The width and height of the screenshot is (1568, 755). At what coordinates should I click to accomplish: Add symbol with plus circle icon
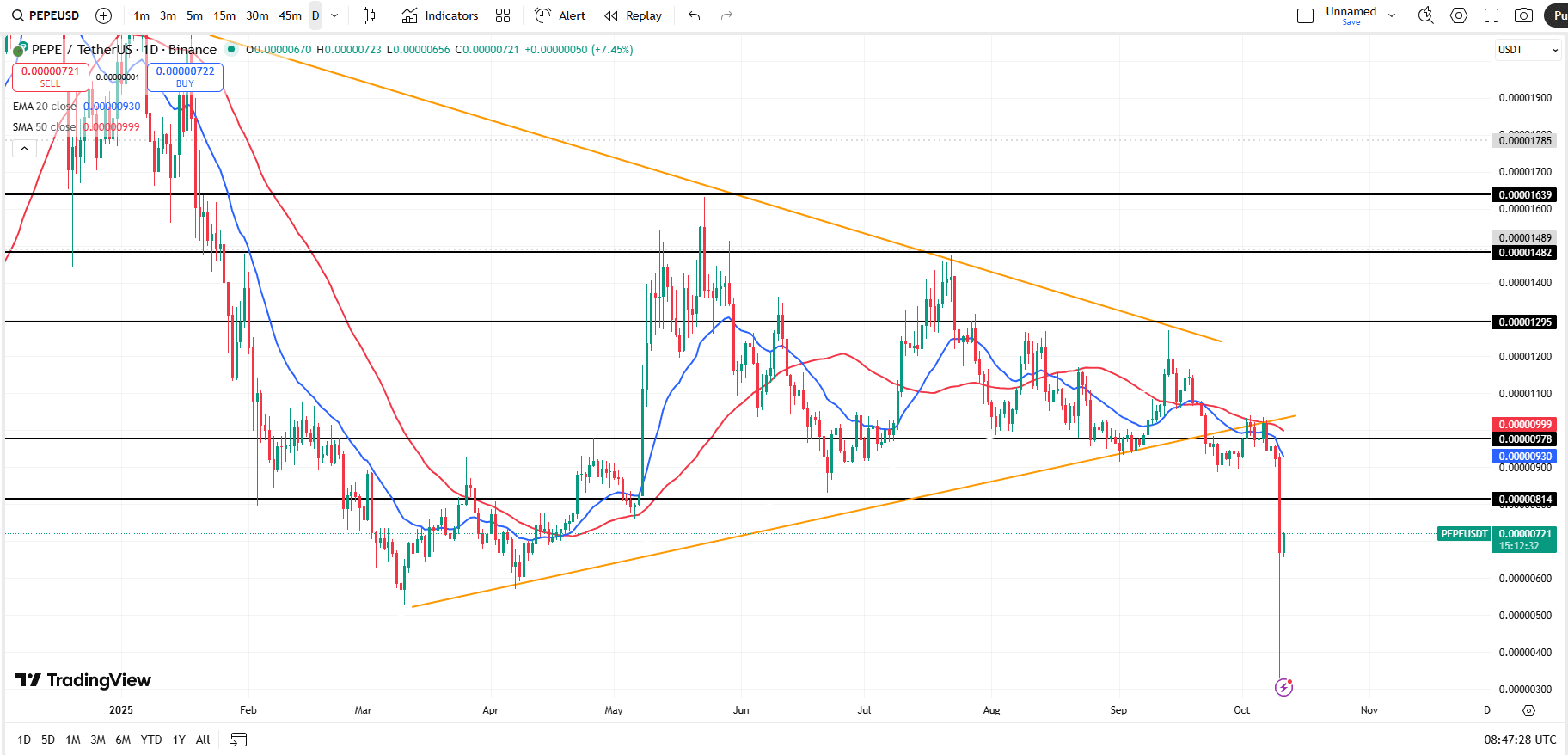[103, 15]
